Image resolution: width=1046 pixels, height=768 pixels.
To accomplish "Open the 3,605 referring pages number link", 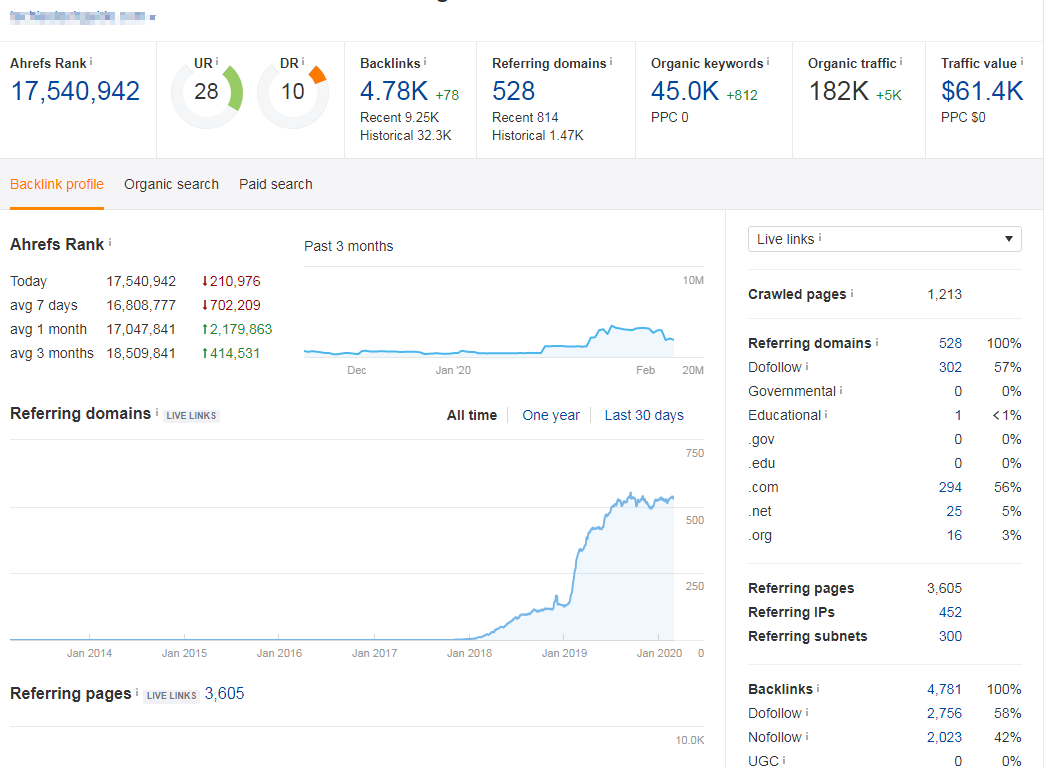I will coord(224,694).
